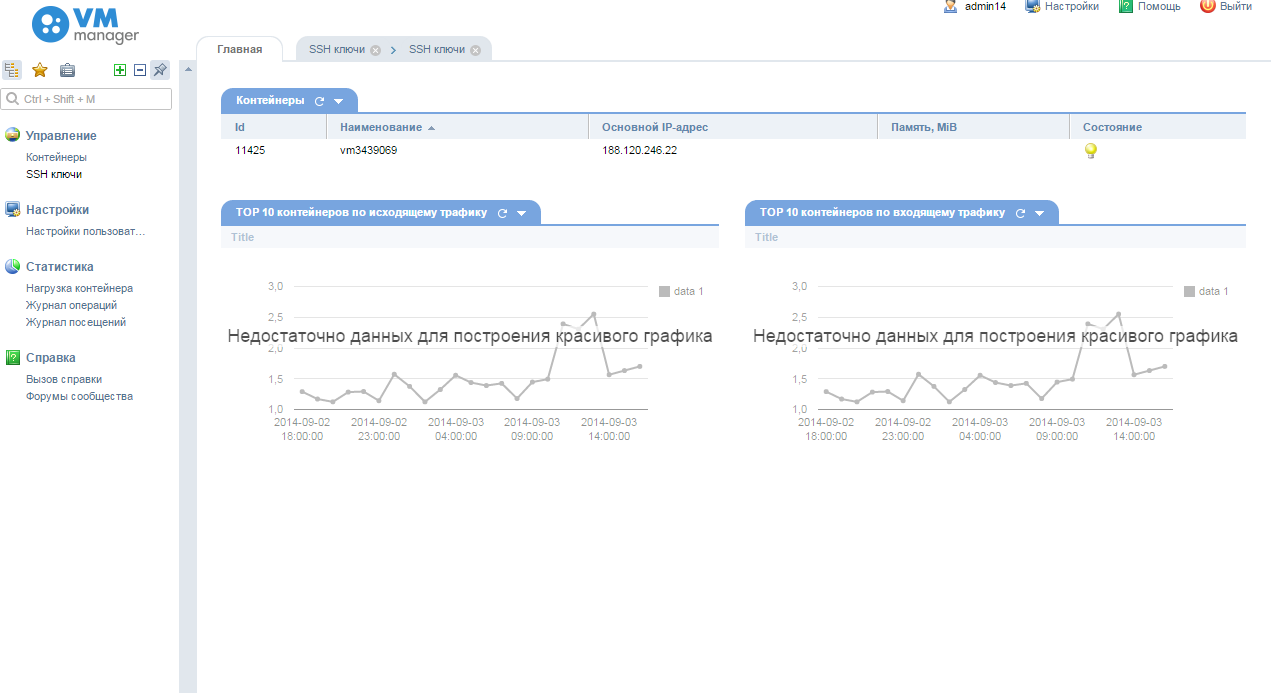
Task: Open Журнал операций
Action: coord(71,305)
